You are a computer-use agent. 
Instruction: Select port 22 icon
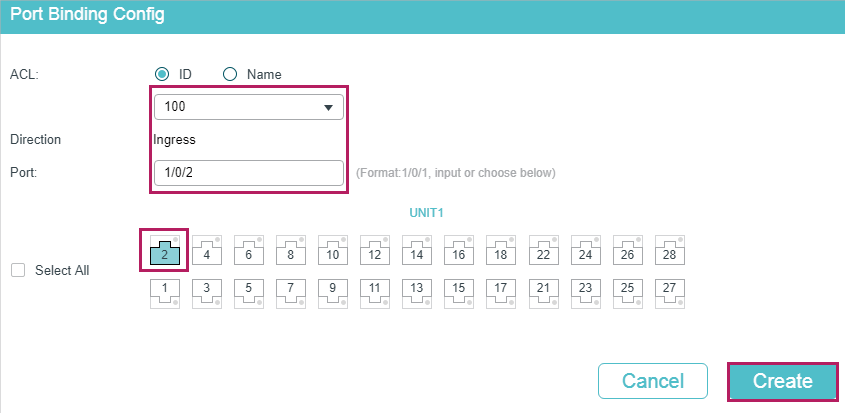[x=543, y=251]
